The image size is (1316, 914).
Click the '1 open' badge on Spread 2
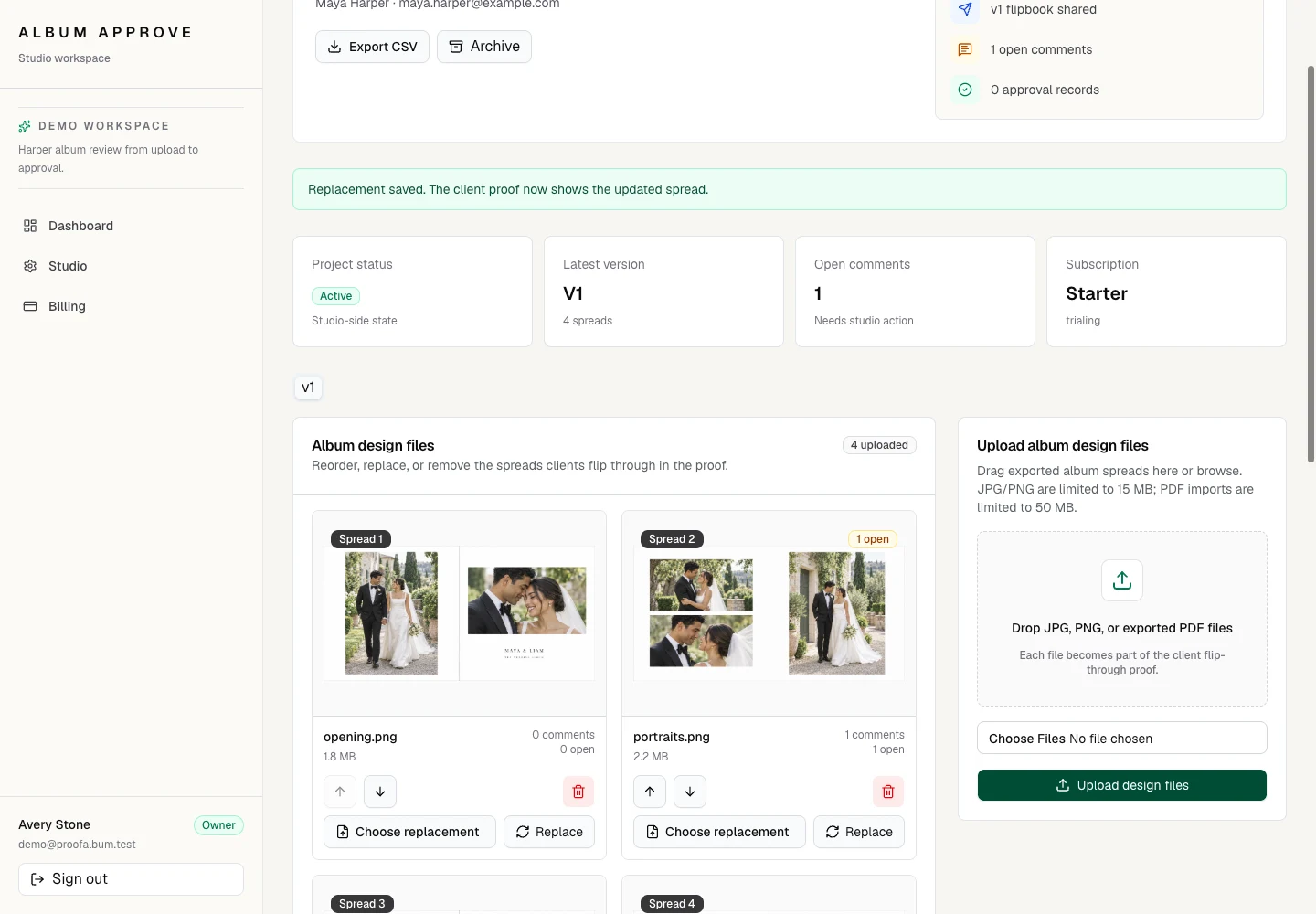click(x=873, y=539)
